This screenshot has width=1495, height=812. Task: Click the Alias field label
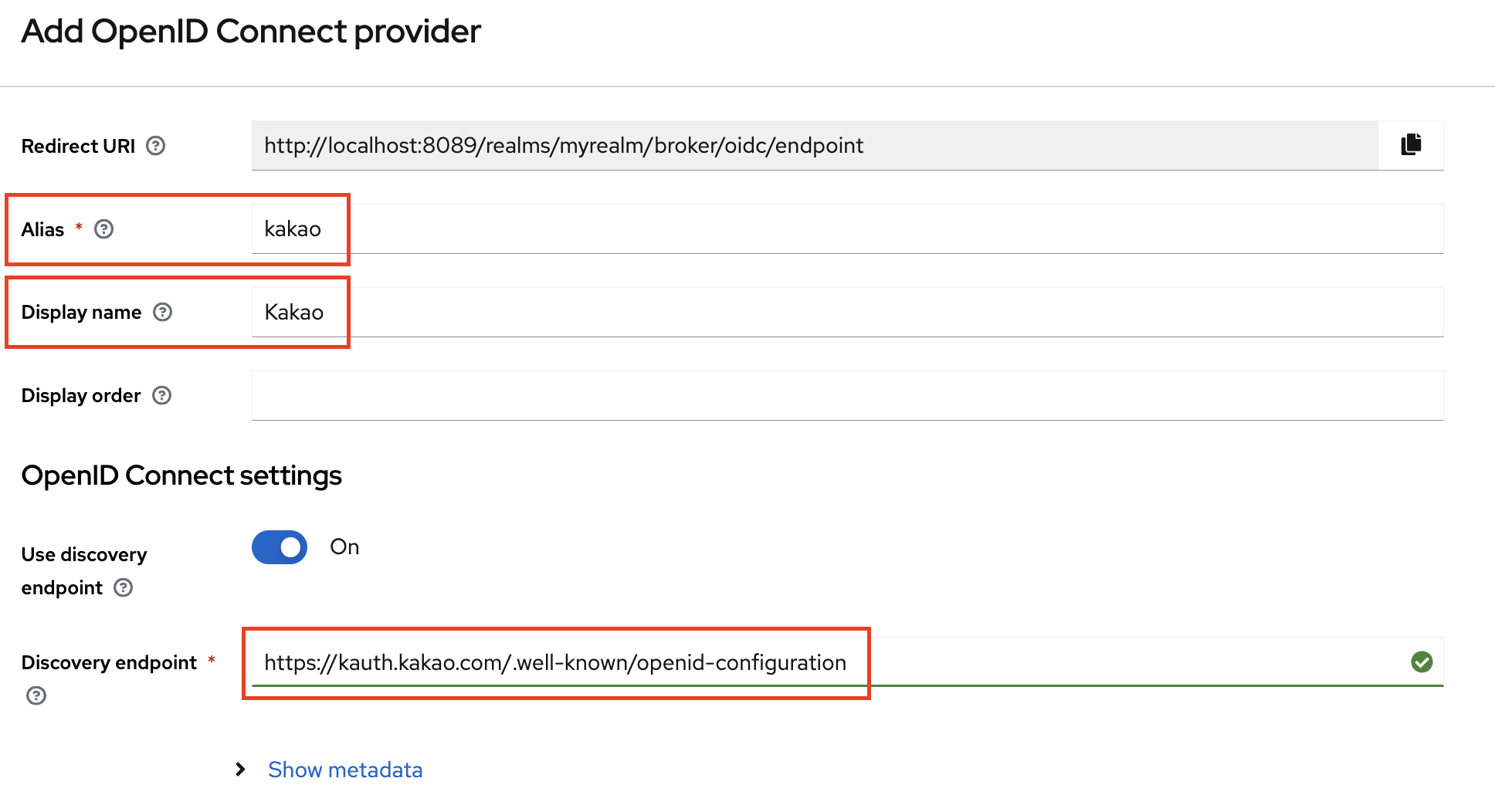(42, 229)
